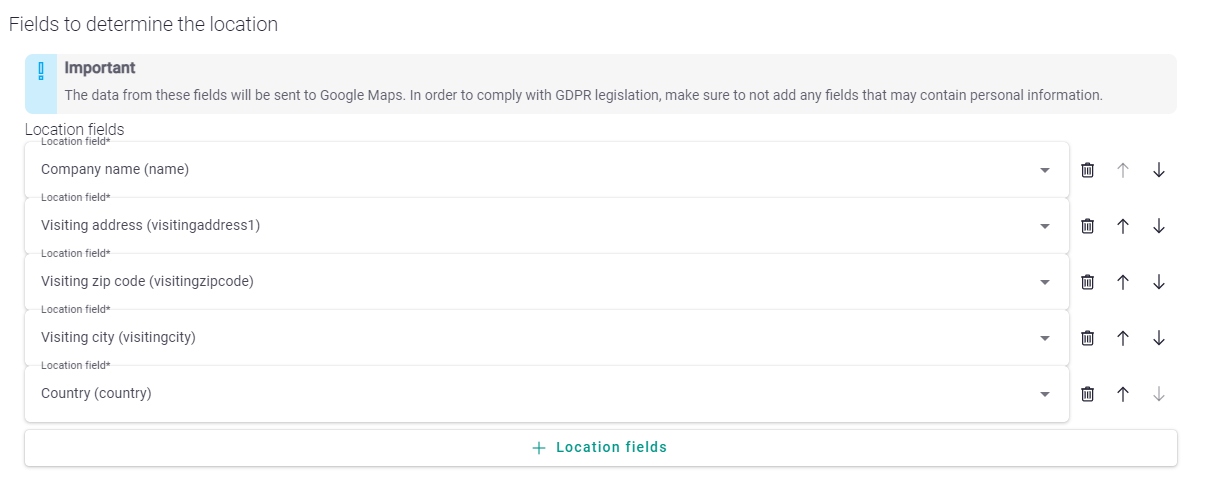Viewport: 1211px width, 488px height.
Task: Move Visiting zip code field up
Action: click(x=1123, y=282)
